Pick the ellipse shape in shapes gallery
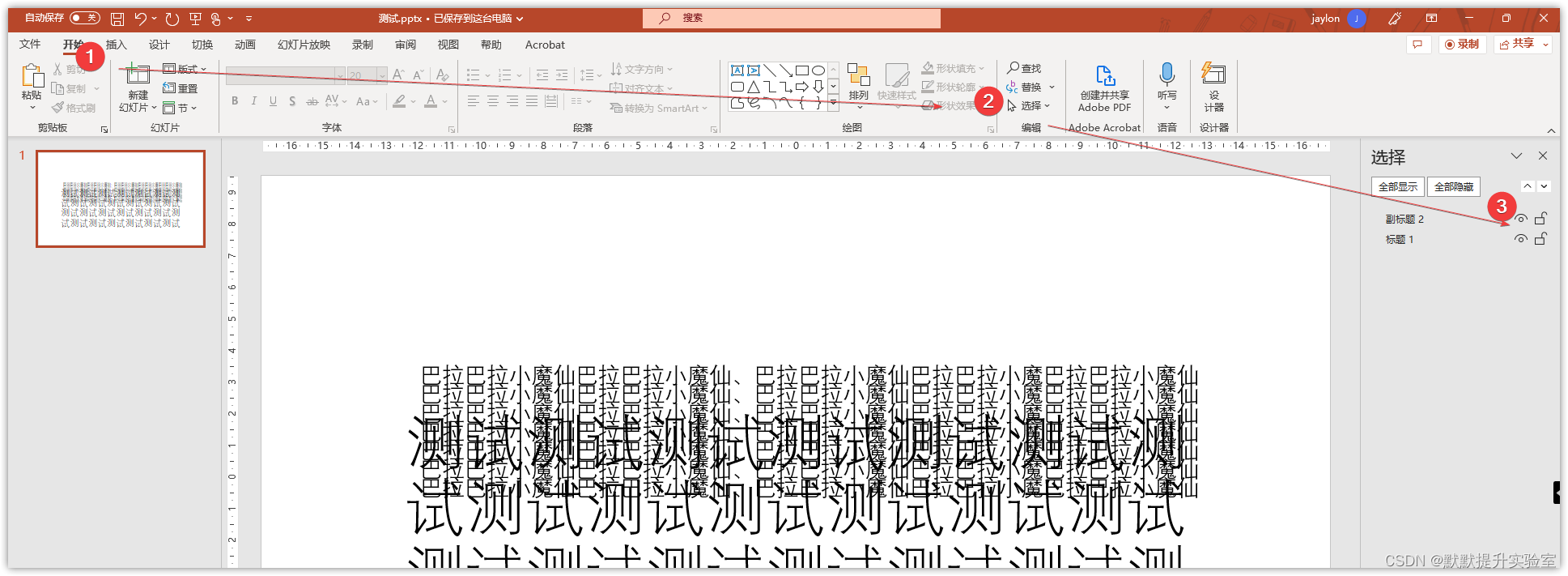1568x576 pixels. [x=818, y=70]
